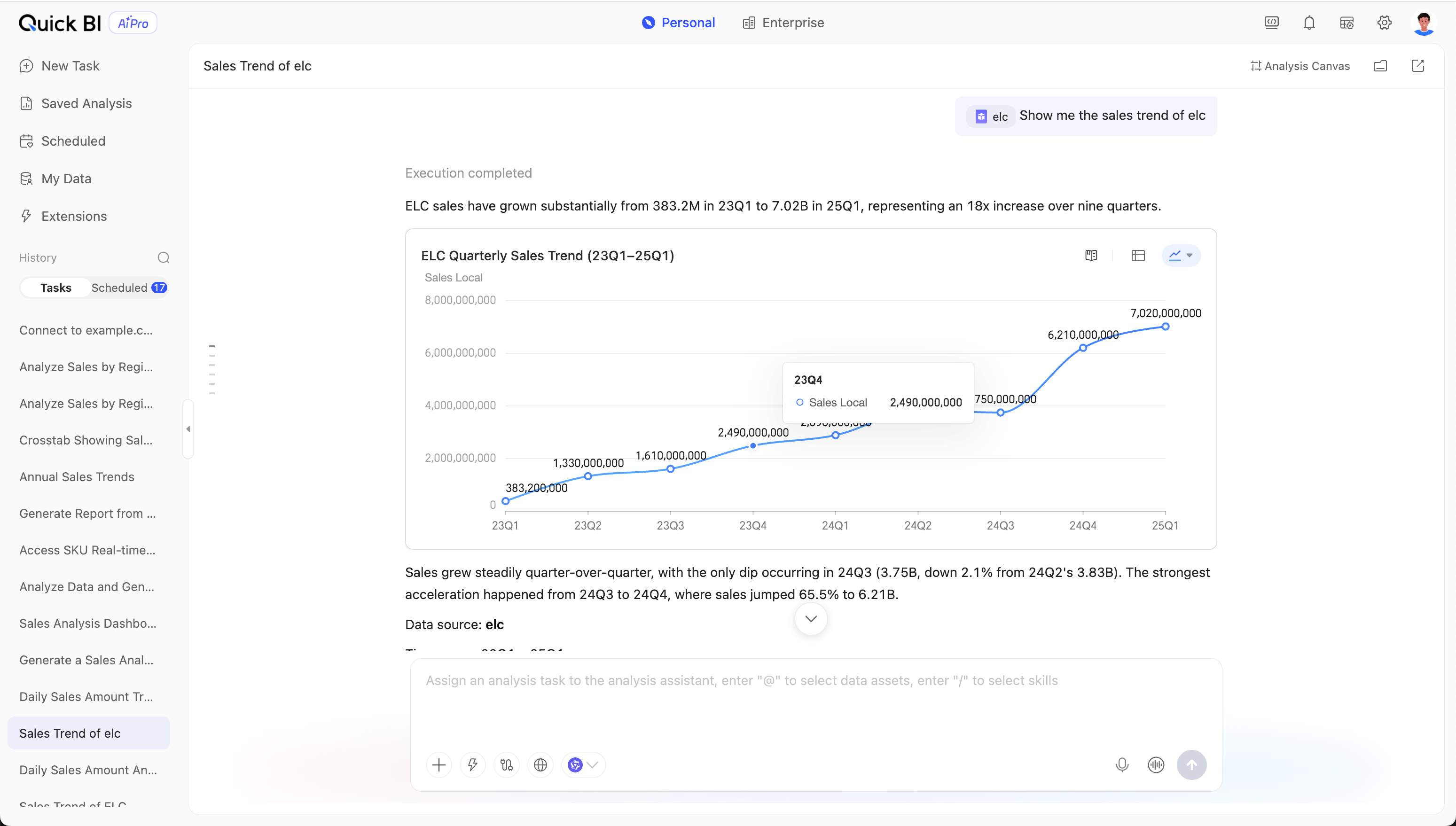Click the 23Q2 data point on chart

(x=588, y=476)
